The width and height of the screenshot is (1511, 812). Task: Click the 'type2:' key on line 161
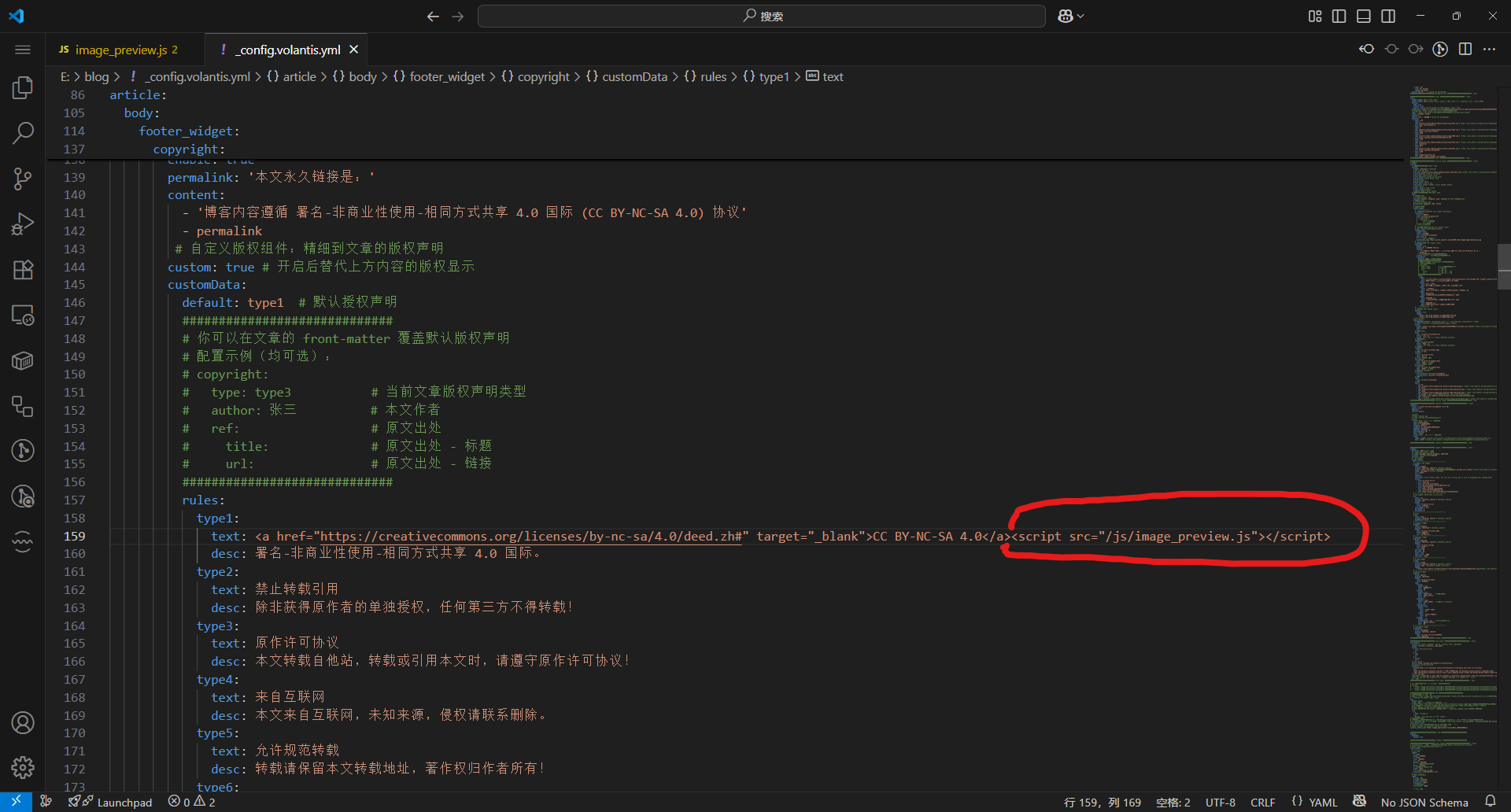click(218, 572)
